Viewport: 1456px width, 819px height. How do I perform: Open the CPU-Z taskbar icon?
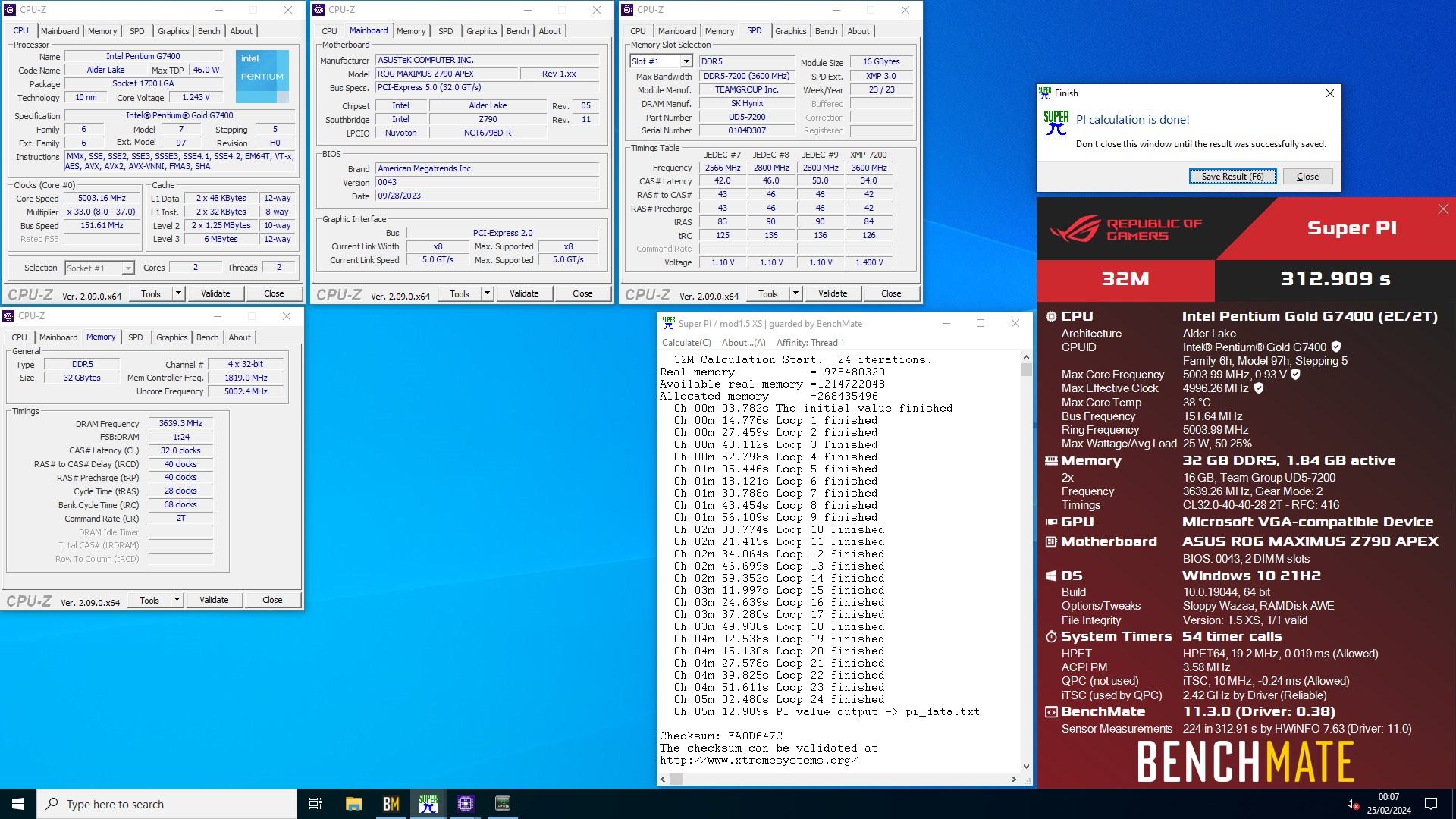[x=465, y=804]
